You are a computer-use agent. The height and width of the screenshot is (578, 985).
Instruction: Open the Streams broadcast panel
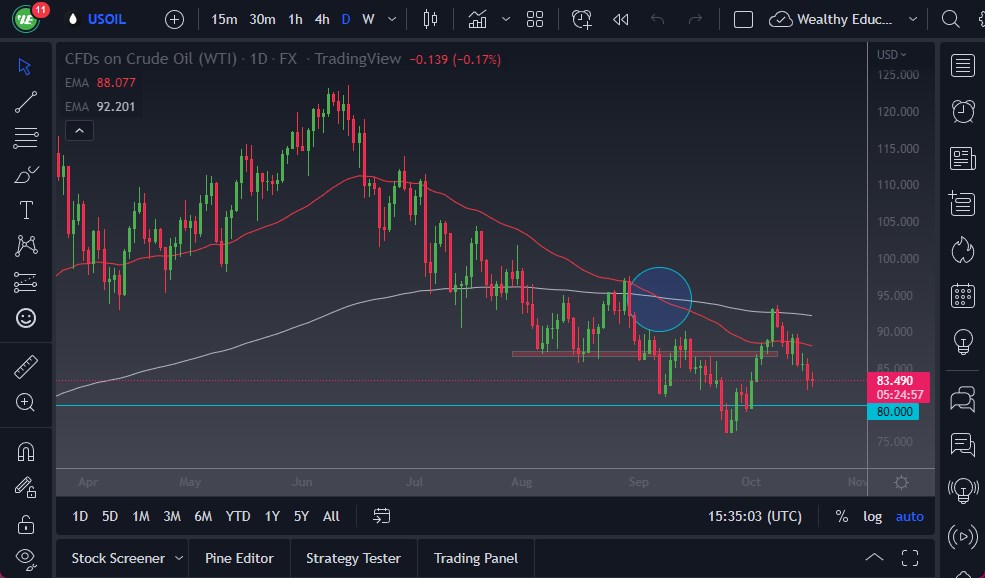tap(962, 537)
